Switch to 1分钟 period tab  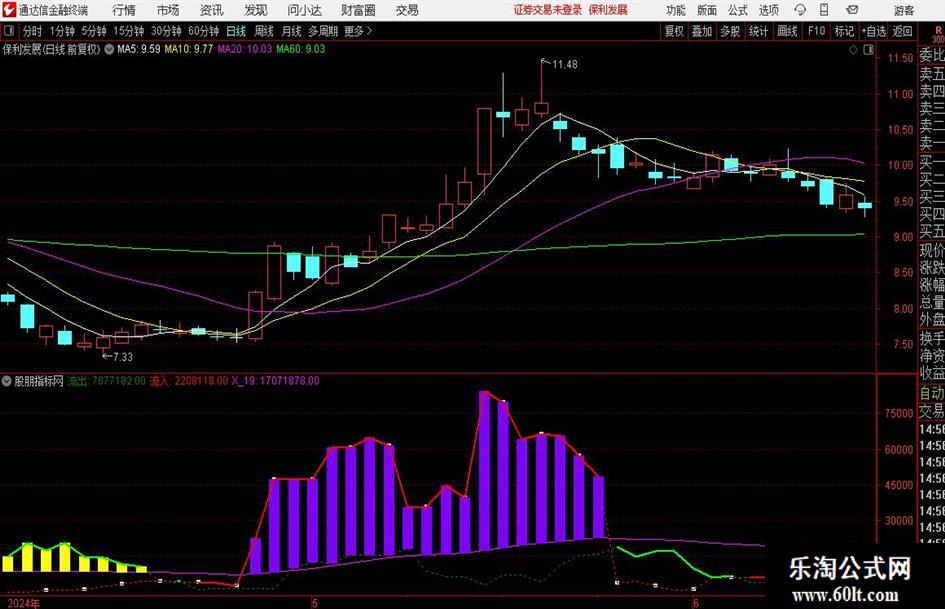[61, 31]
